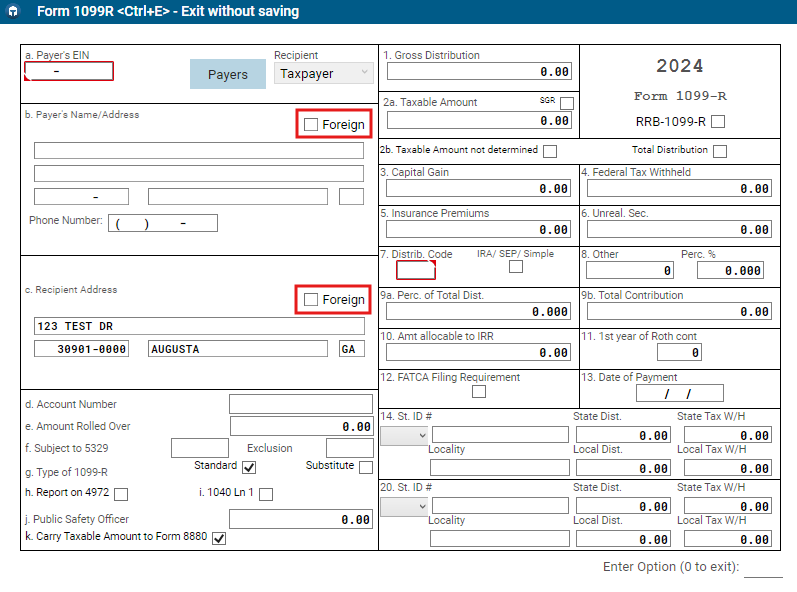
Task: Uncheck the Standard 1099-R type
Action: click(249, 467)
